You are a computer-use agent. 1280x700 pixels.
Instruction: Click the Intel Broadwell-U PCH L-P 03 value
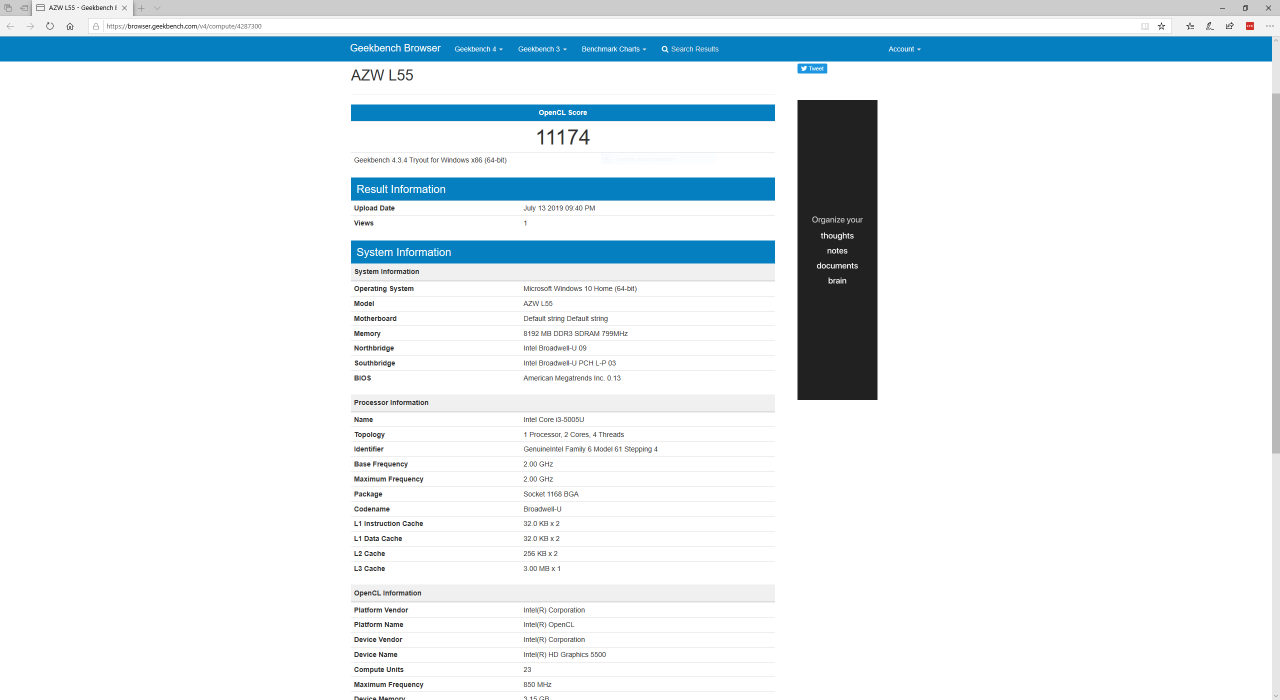[570, 363]
